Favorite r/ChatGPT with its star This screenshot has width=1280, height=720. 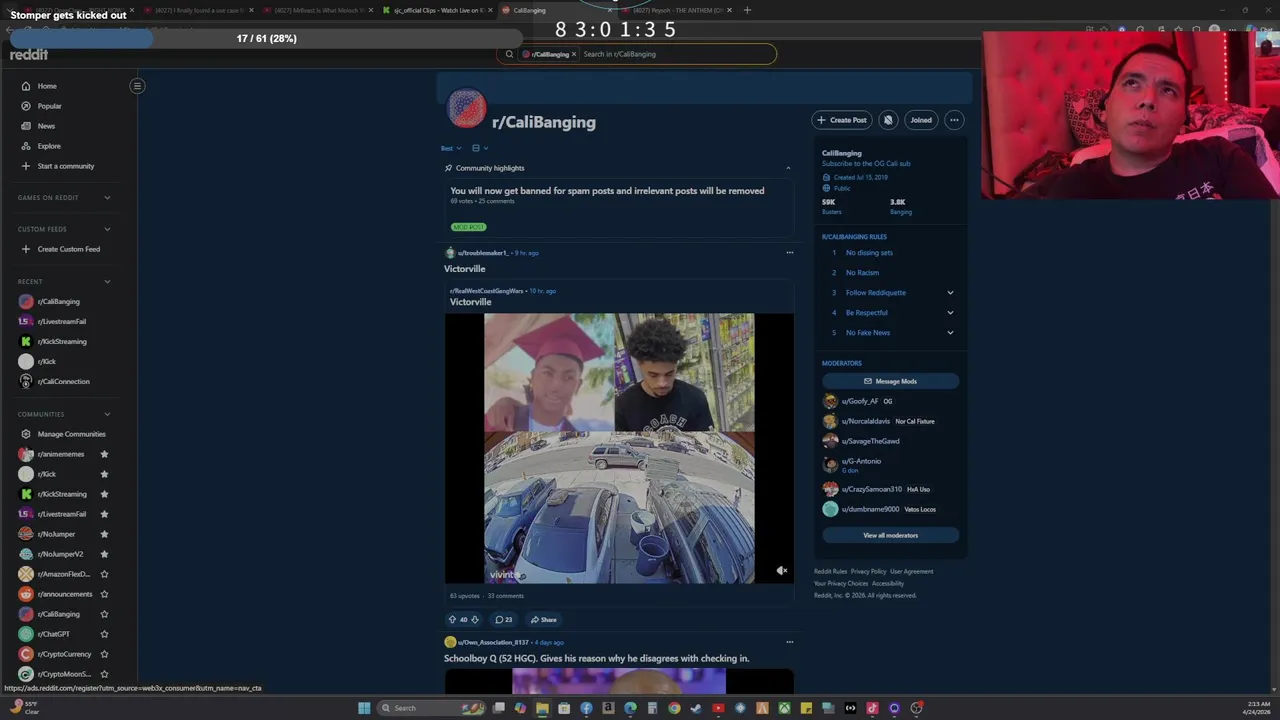[x=104, y=634]
